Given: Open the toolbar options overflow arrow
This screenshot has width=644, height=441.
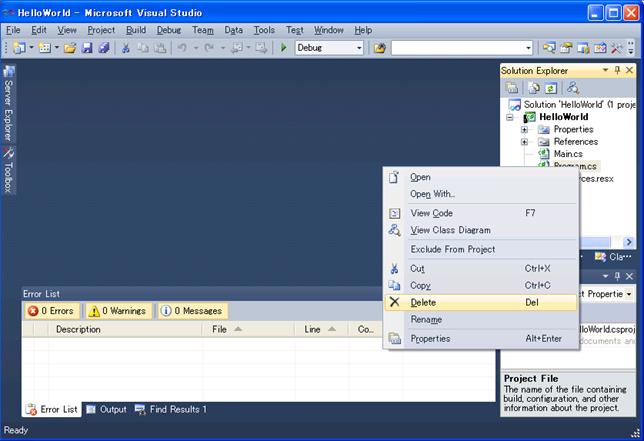Looking at the screenshot, I should (x=631, y=48).
